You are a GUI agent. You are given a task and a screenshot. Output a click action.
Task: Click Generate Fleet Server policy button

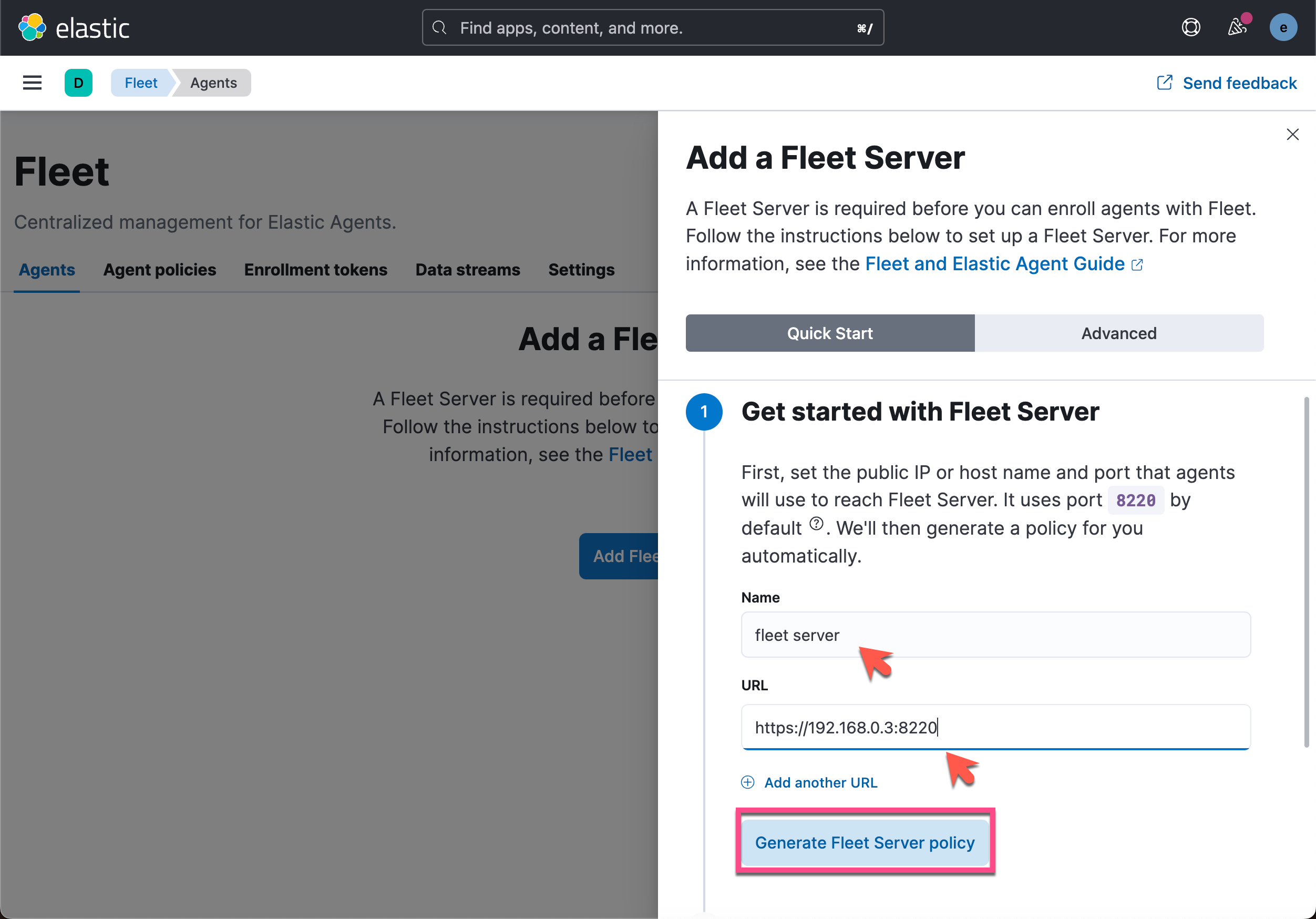pyautogui.click(x=864, y=842)
